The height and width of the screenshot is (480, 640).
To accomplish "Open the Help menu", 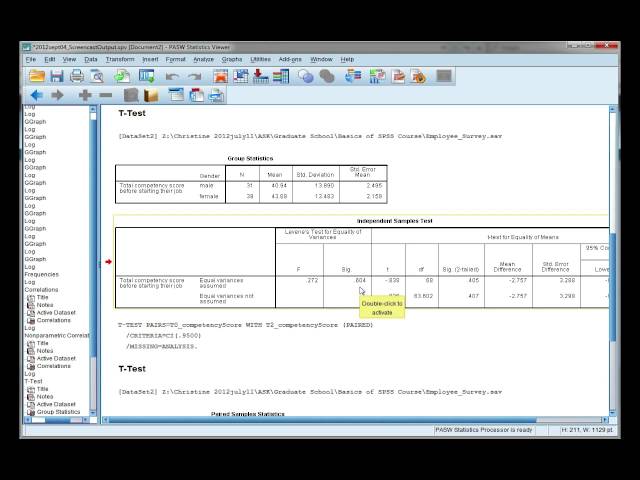I will point(347,60).
